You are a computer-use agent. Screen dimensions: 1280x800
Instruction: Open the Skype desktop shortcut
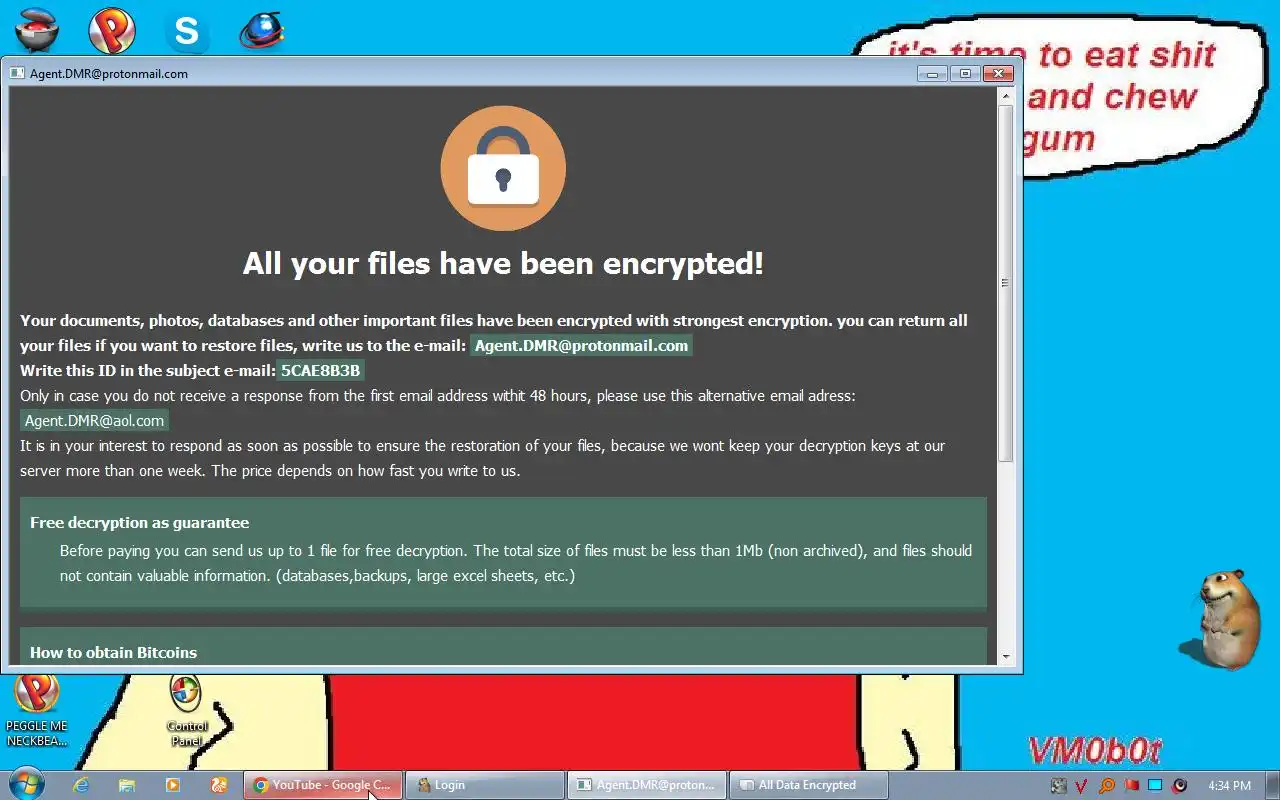[187, 30]
